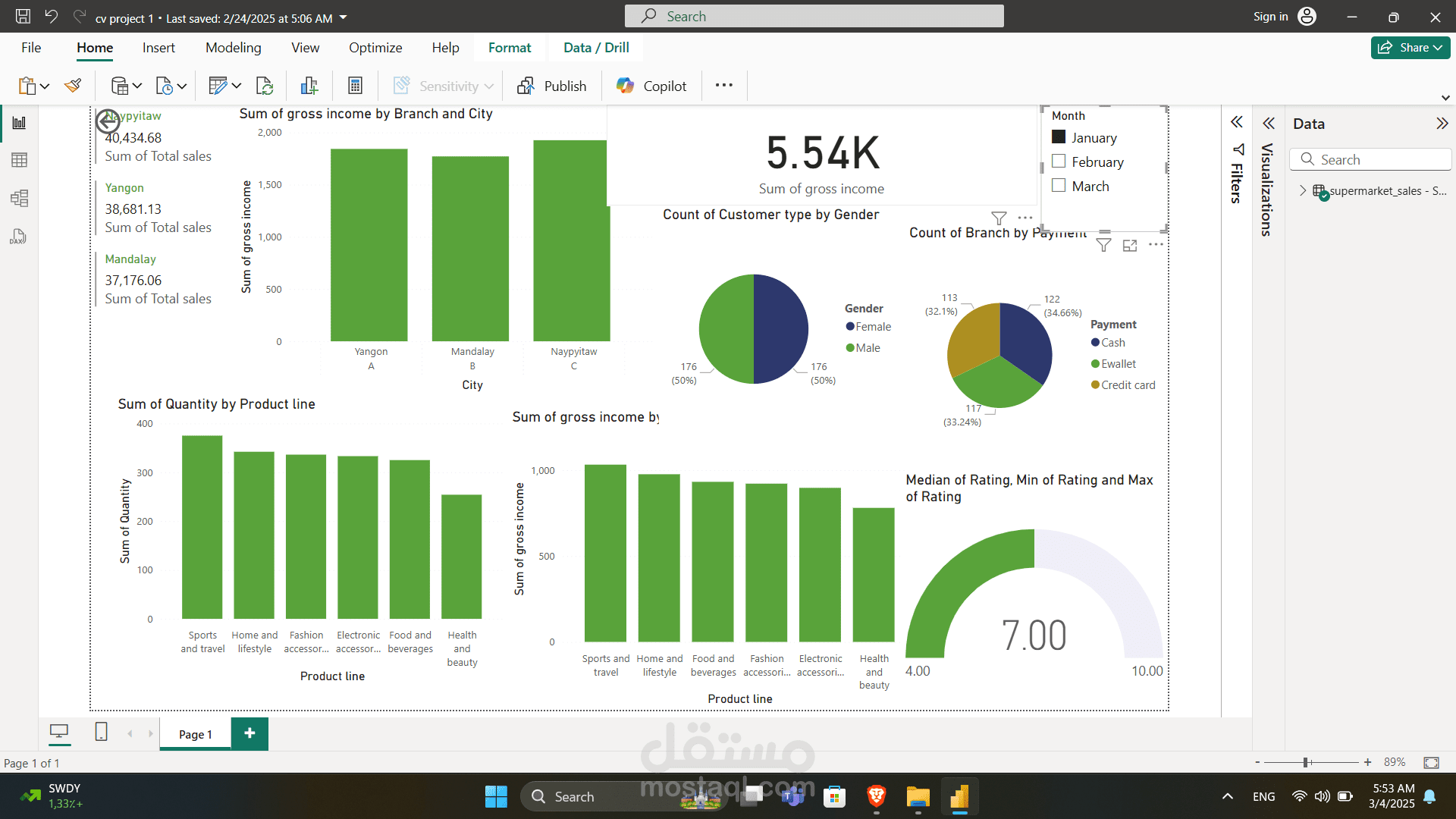Open the Model view in left sidebar
The image size is (1456, 819).
tap(20, 199)
